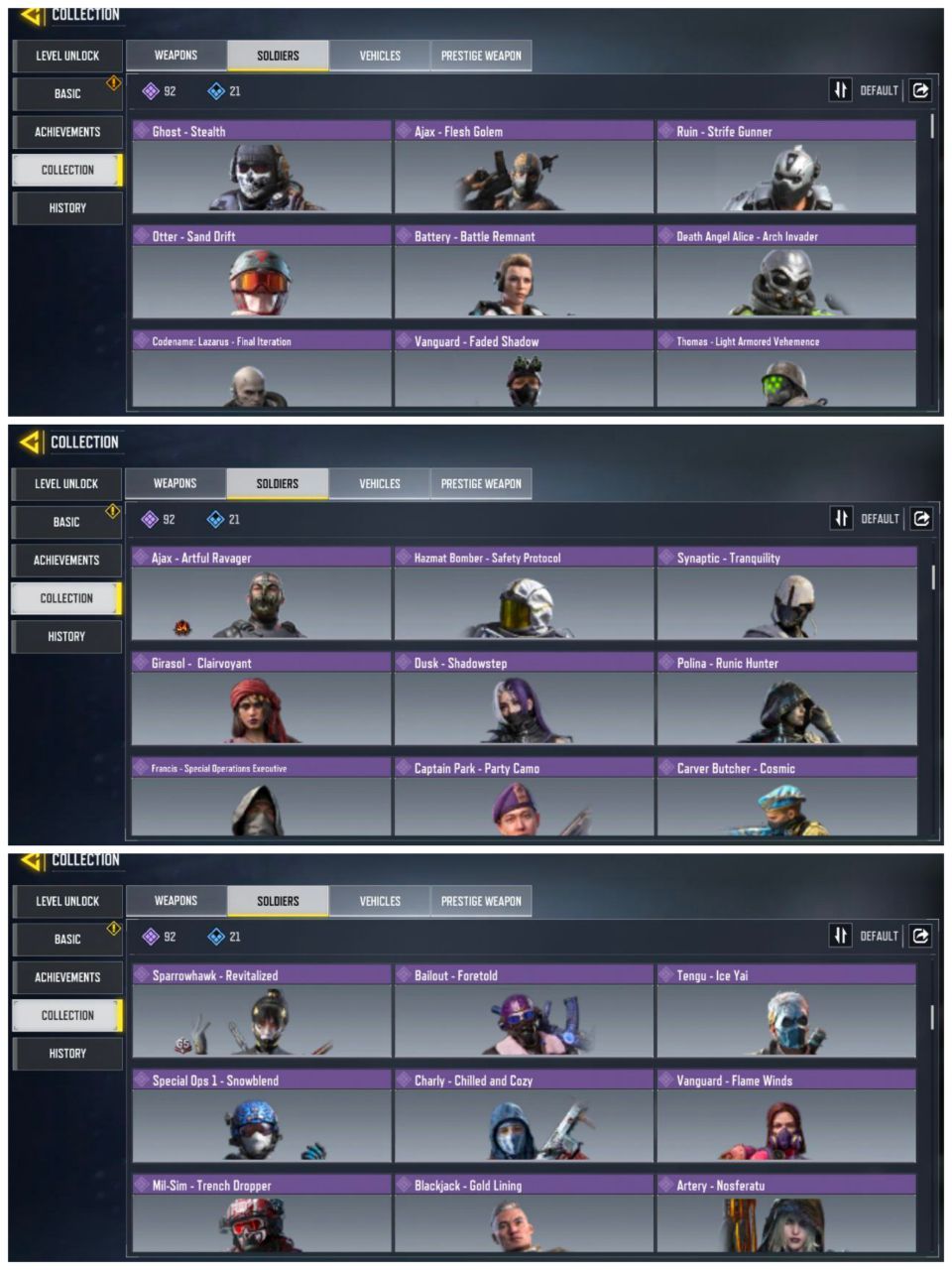Viewport: 952px width, 1270px height.
Task: Switch to the VEHICLES tab in middle panel
Action: click(x=380, y=484)
